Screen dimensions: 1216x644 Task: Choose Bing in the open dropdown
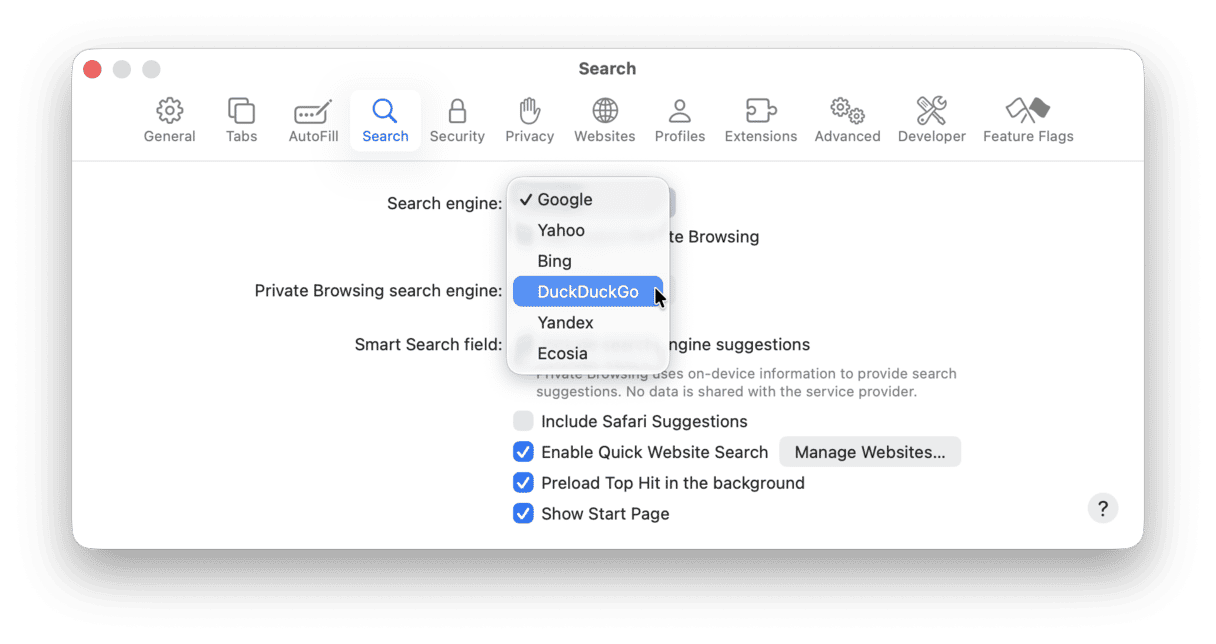point(555,260)
